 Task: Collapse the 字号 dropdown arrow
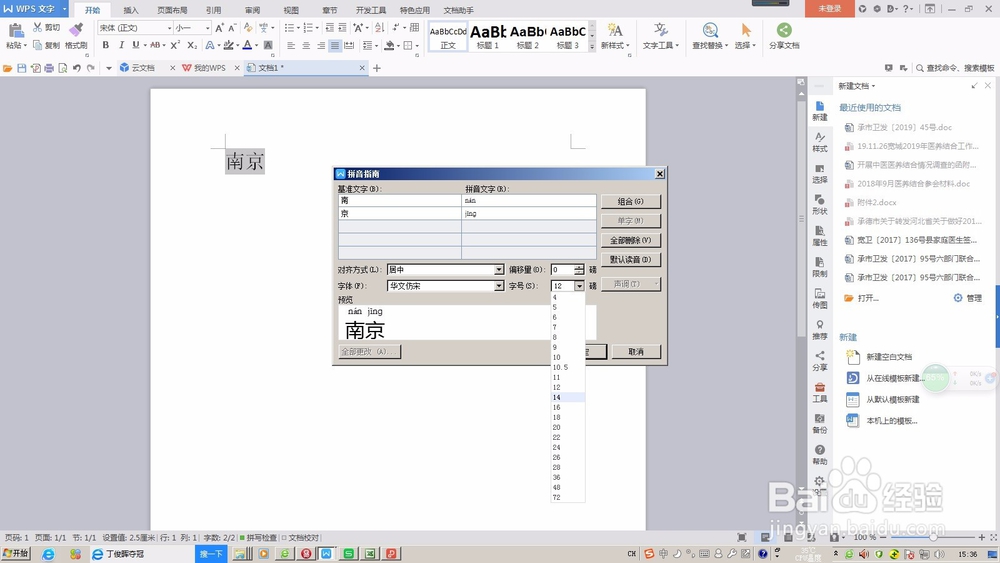coord(579,286)
